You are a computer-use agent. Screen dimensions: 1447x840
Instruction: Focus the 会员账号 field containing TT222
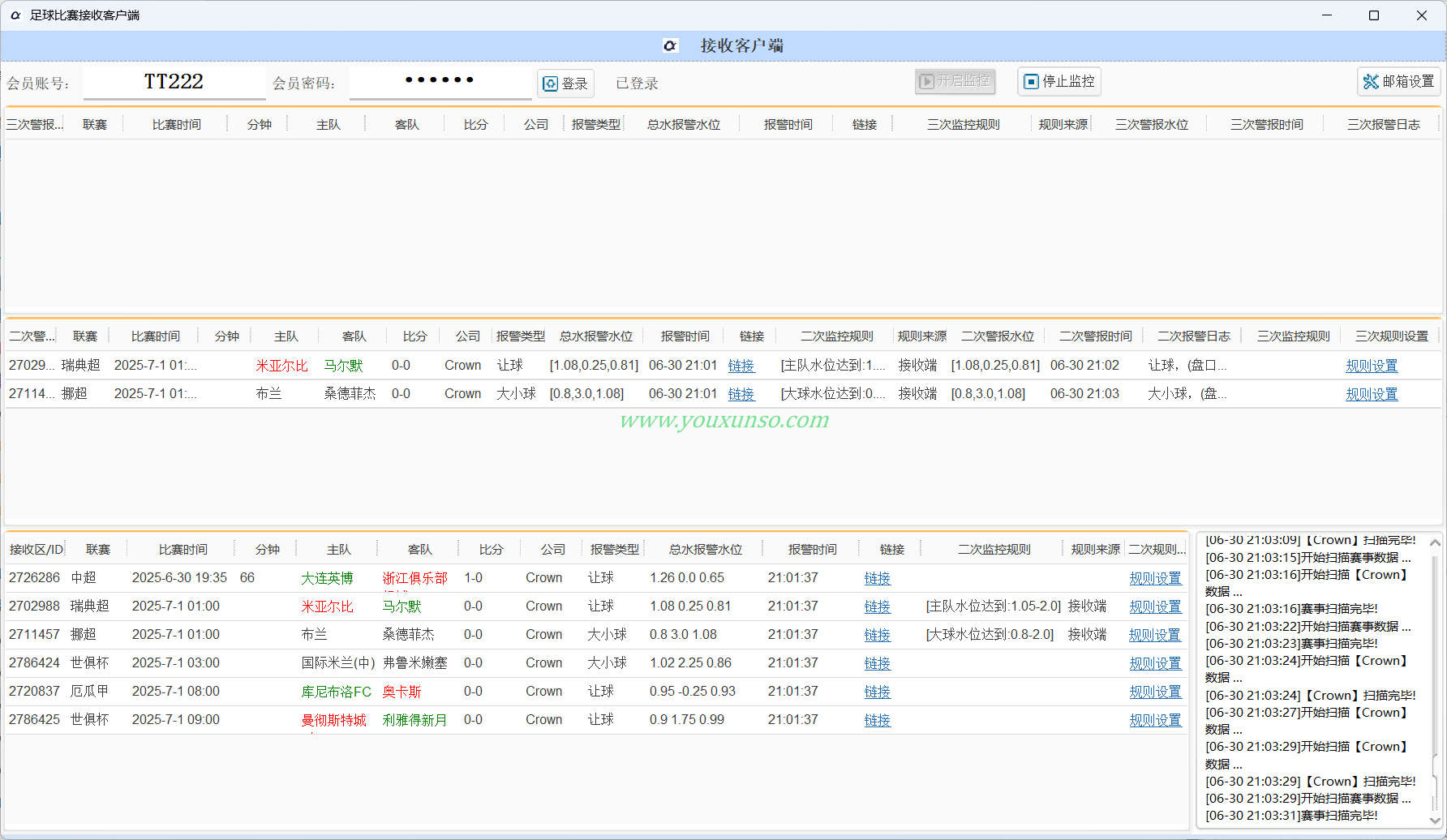click(174, 82)
